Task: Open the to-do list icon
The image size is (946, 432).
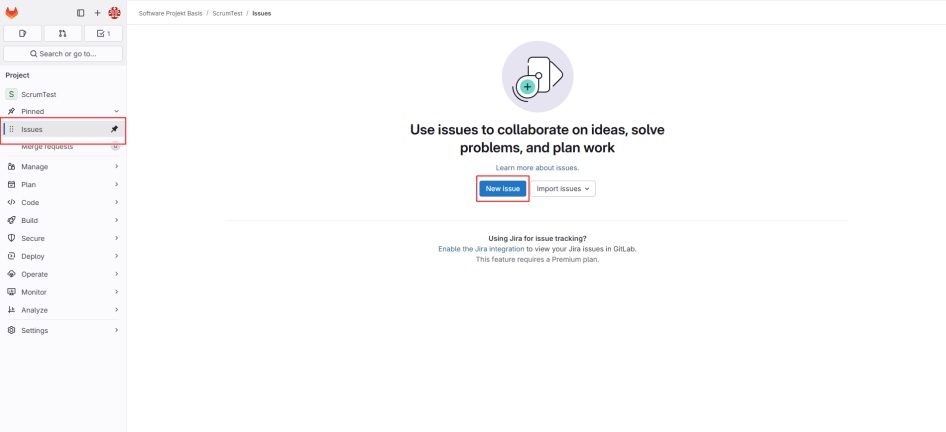Action: [x=102, y=33]
